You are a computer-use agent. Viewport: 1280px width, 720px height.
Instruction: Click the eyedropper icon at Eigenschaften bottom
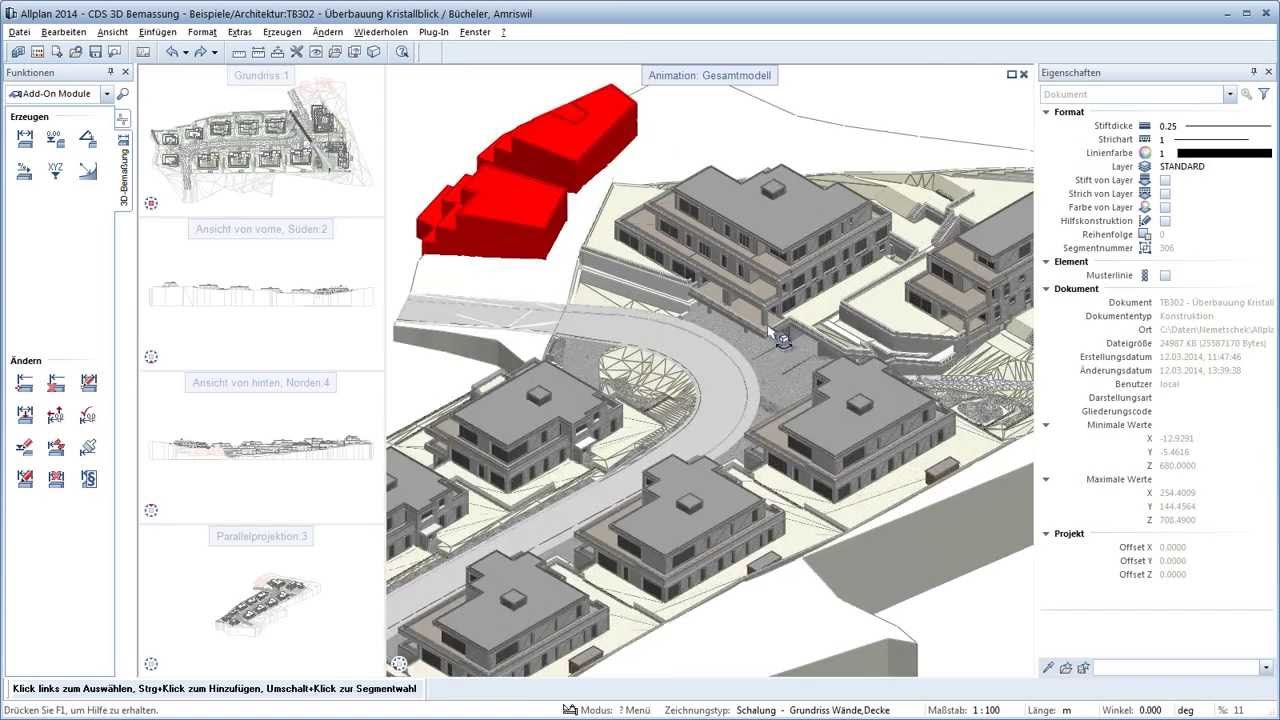click(x=1048, y=668)
